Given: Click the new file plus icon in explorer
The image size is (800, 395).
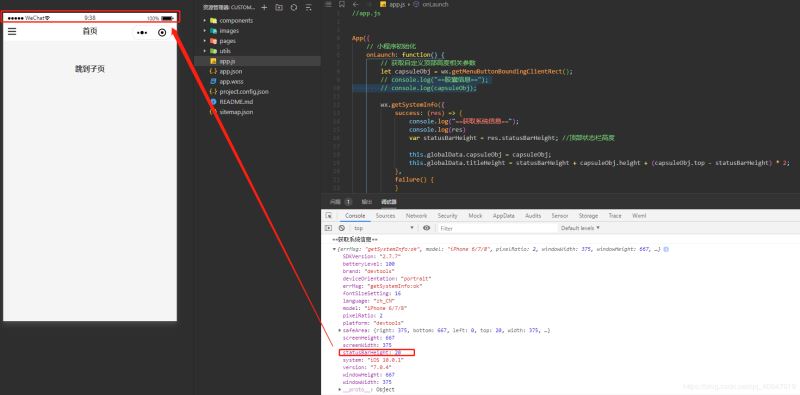Looking at the screenshot, I should [x=264, y=8].
